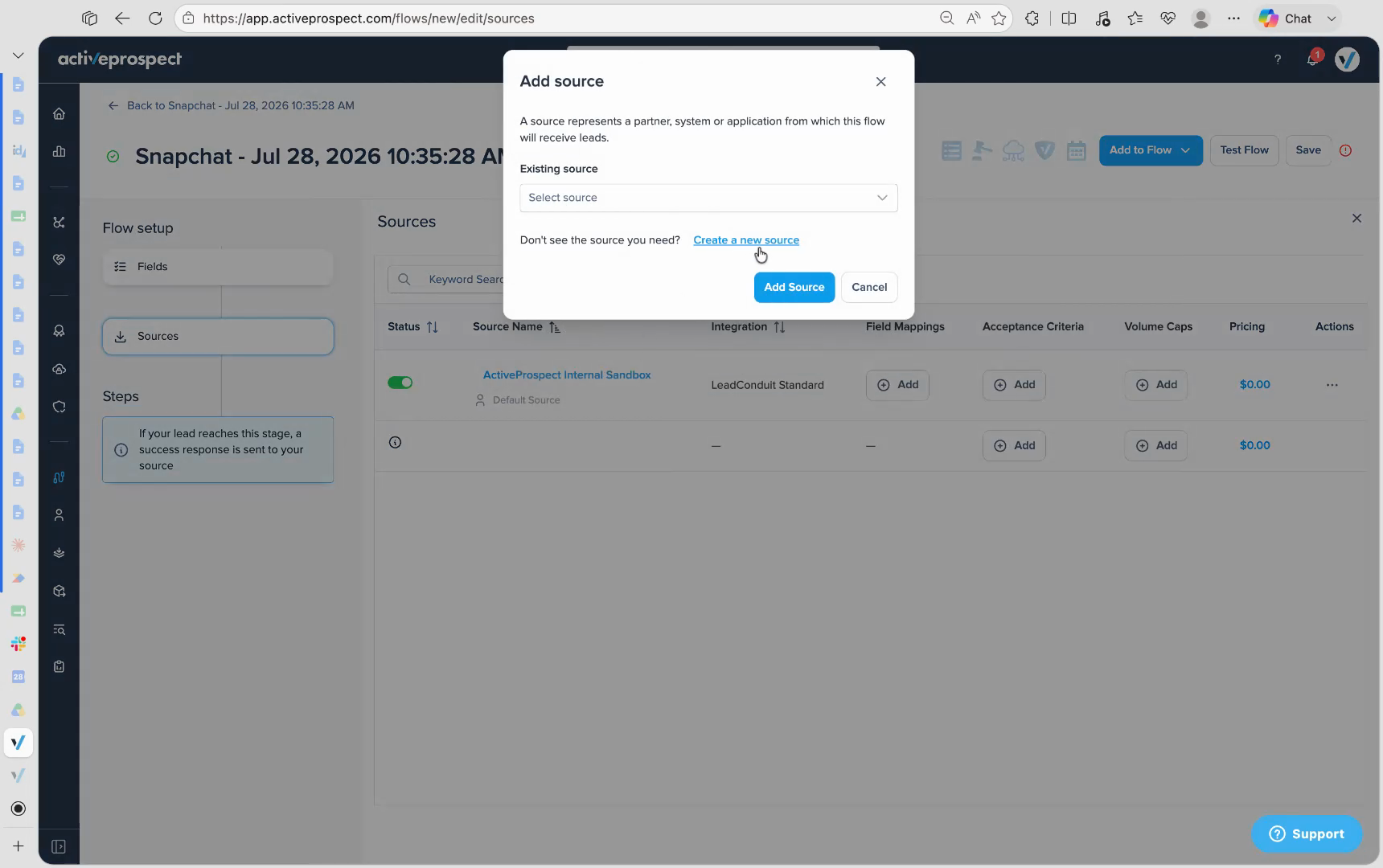Open Actions menu for ActiveProspect Internal Sandbox
1383x868 pixels.
(x=1332, y=385)
